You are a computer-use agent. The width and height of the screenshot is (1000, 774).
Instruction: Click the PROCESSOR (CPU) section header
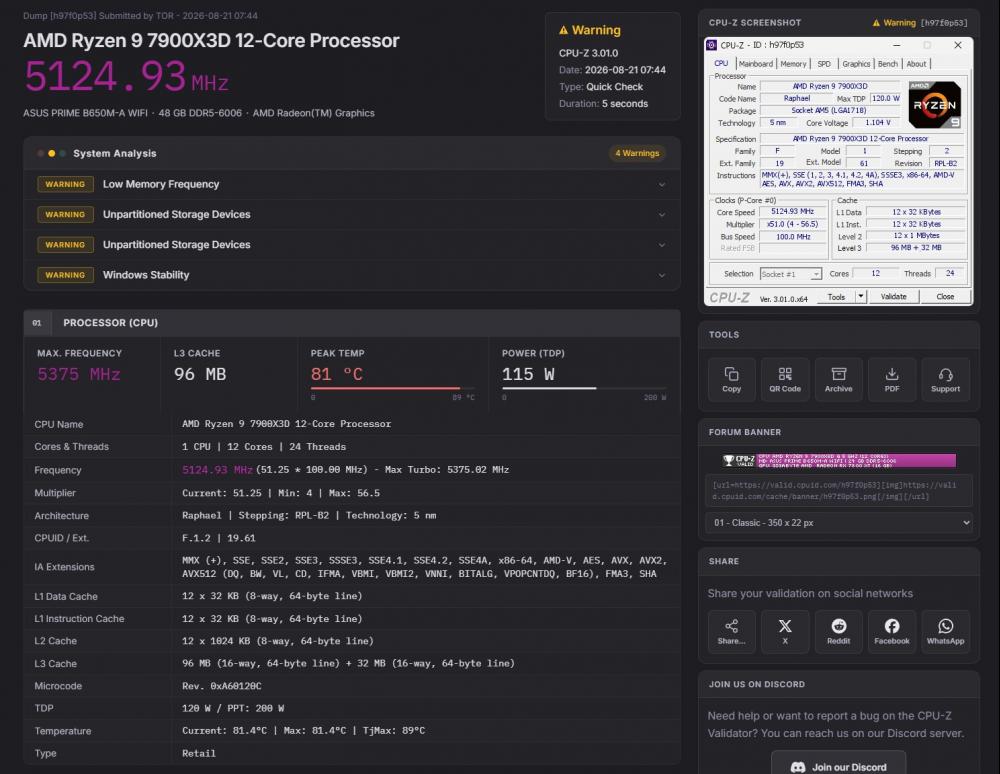(352, 323)
